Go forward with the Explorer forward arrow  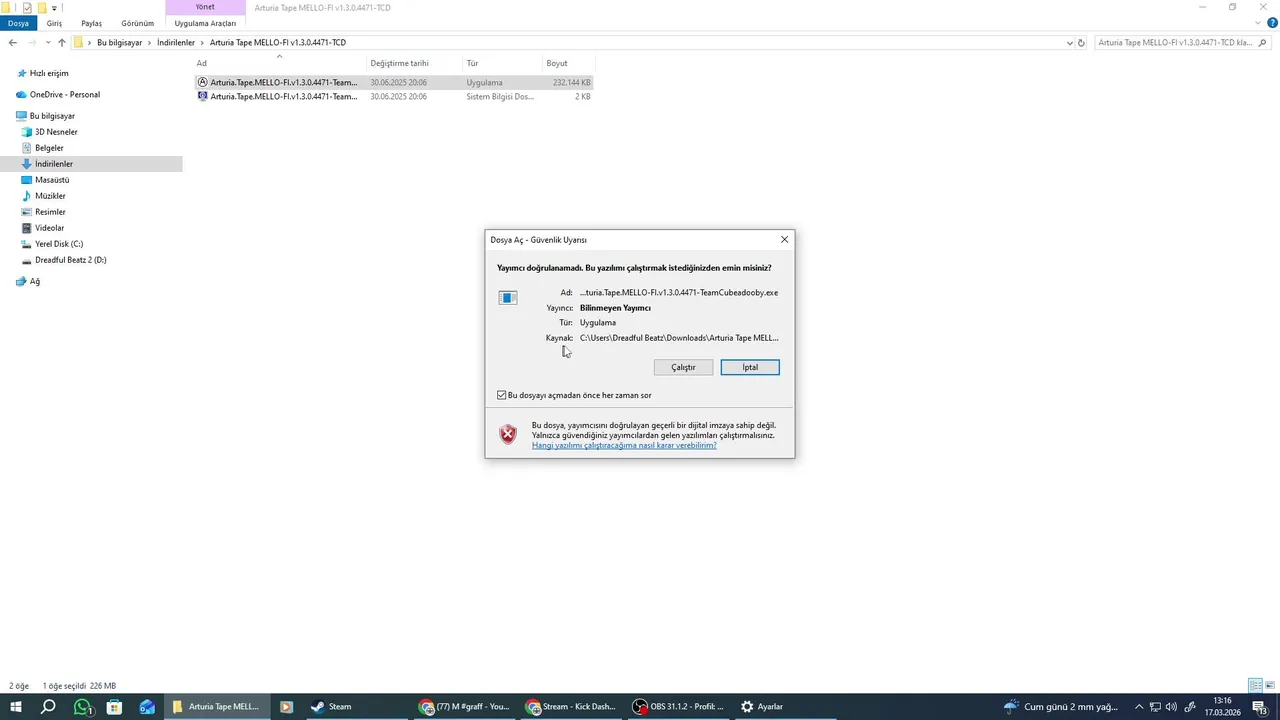pyautogui.click(x=32, y=43)
